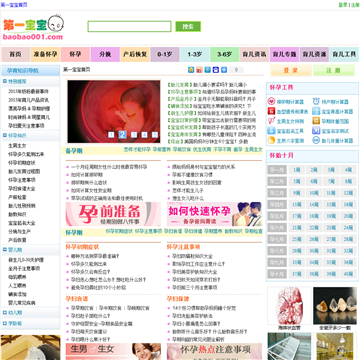Click the share count showing 0
The image size is (360, 360).
click(x=236, y=70)
